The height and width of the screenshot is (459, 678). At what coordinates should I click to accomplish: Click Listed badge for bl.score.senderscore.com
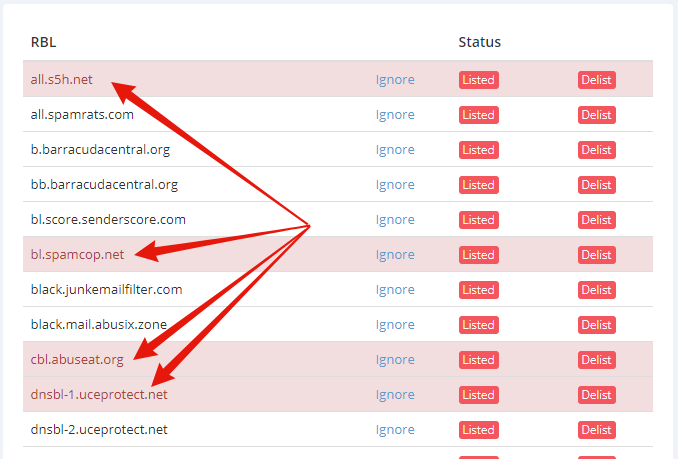pos(479,220)
